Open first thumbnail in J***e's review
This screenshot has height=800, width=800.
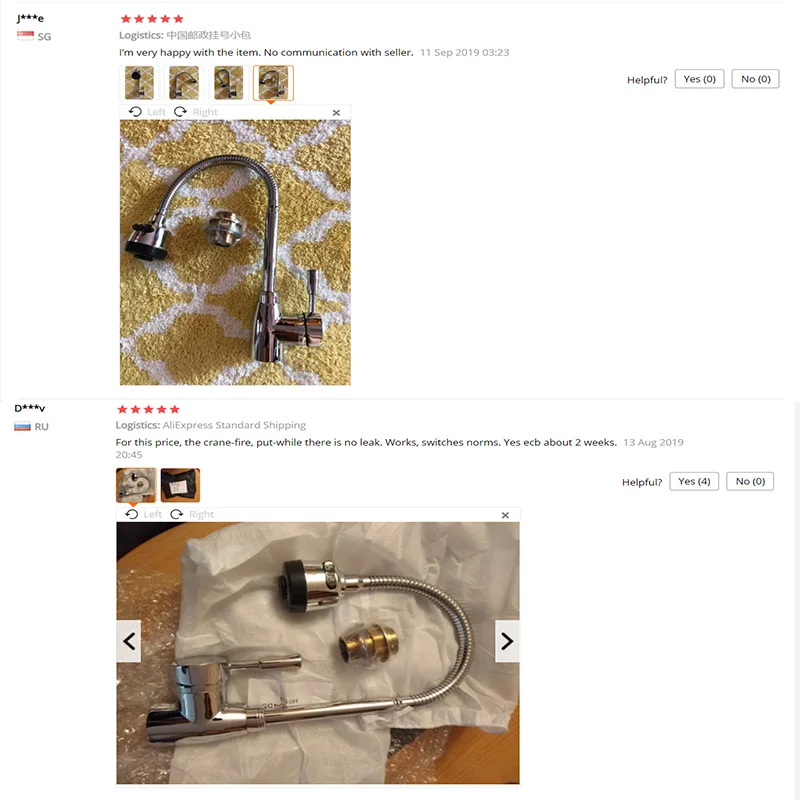(139, 83)
